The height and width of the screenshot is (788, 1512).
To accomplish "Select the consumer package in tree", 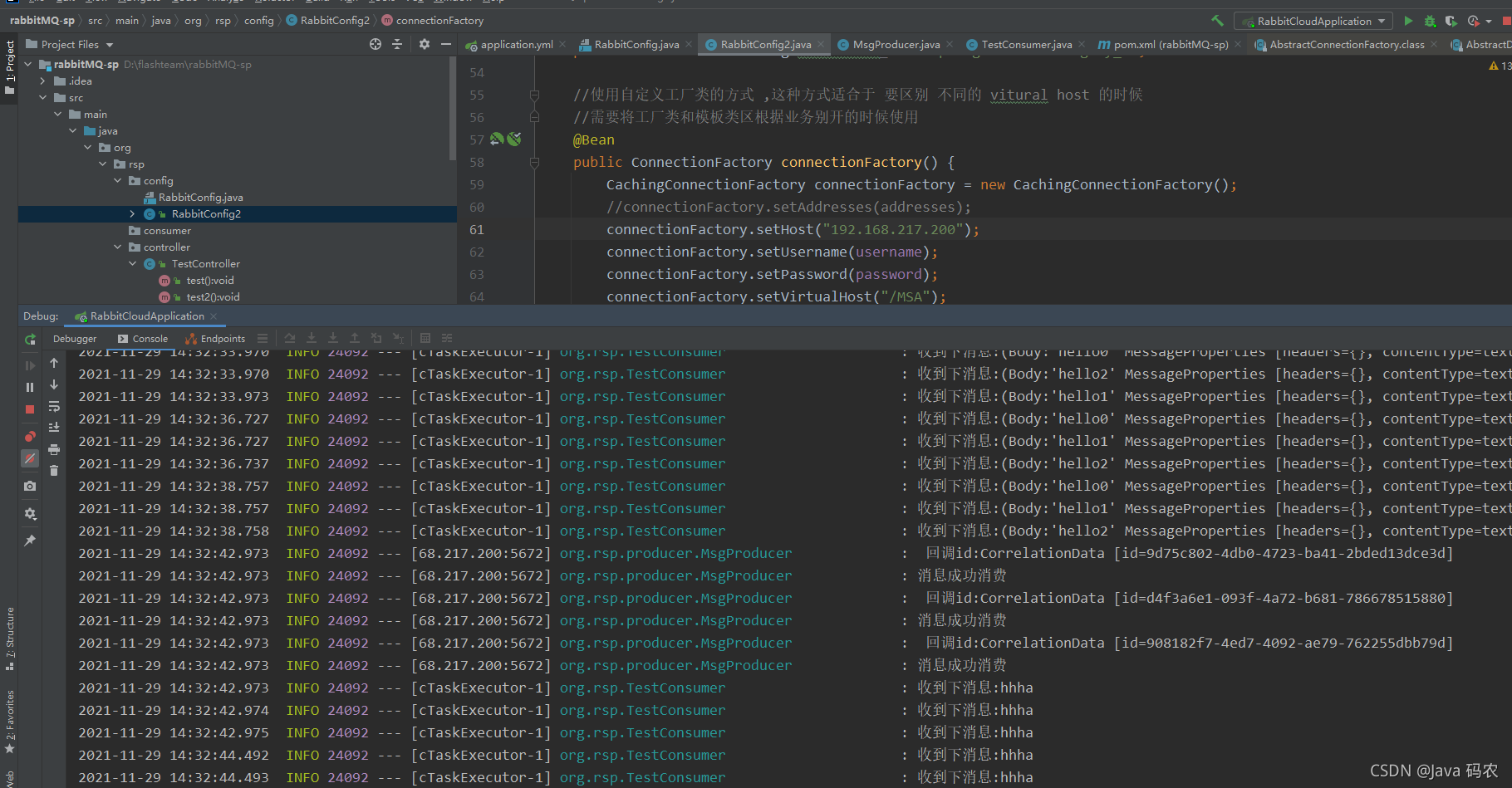I will pyautogui.click(x=160, y=230).
